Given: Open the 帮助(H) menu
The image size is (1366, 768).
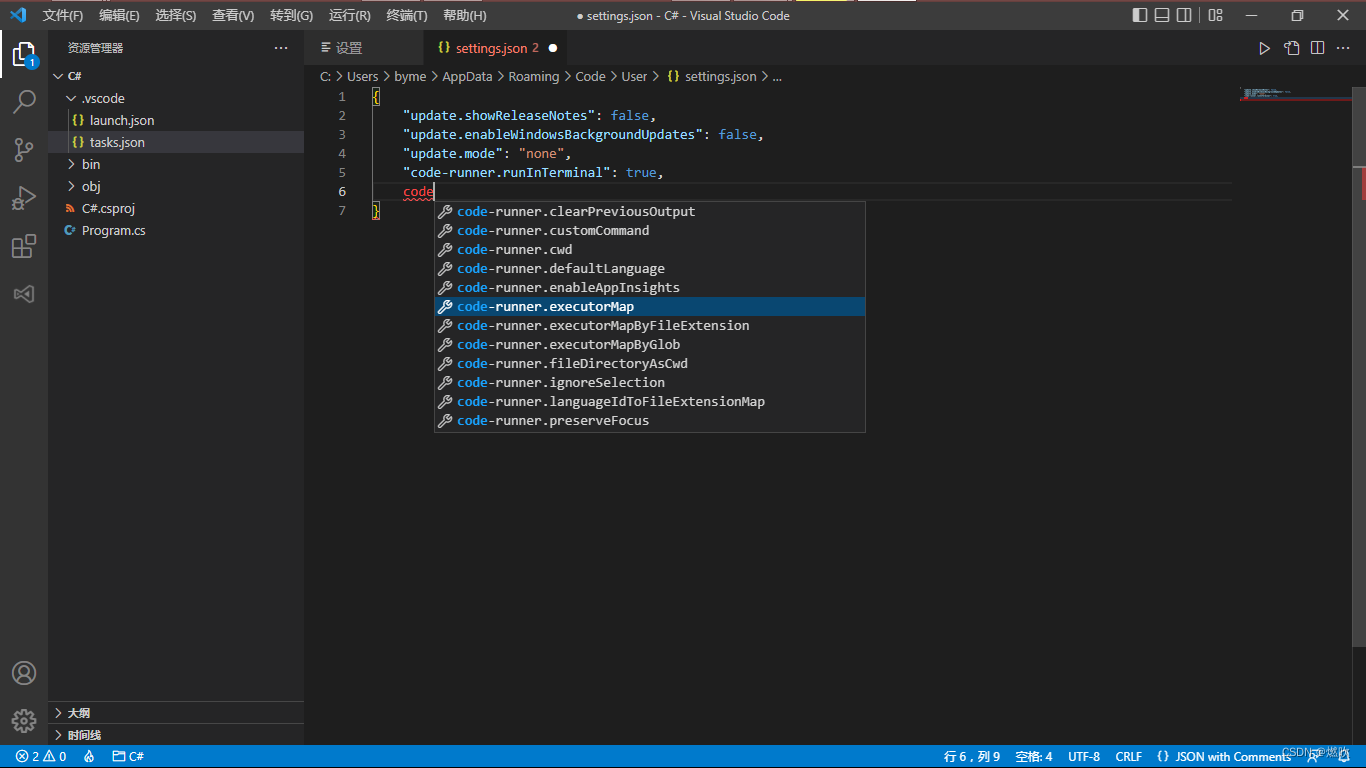Looking at the screenshot, I should coord(464,16).
